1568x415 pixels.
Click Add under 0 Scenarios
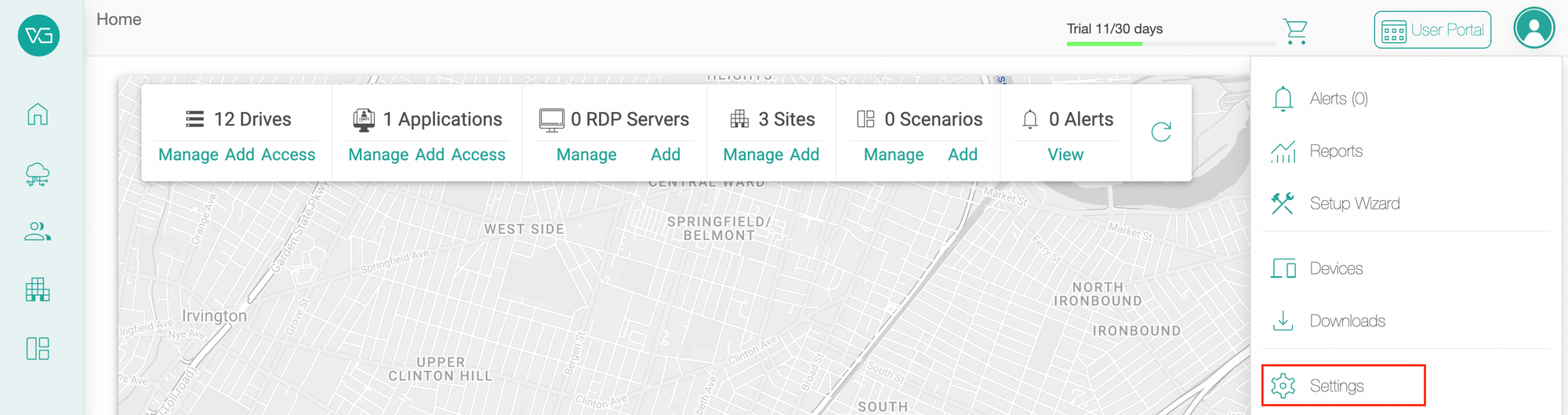click(963, 155)
